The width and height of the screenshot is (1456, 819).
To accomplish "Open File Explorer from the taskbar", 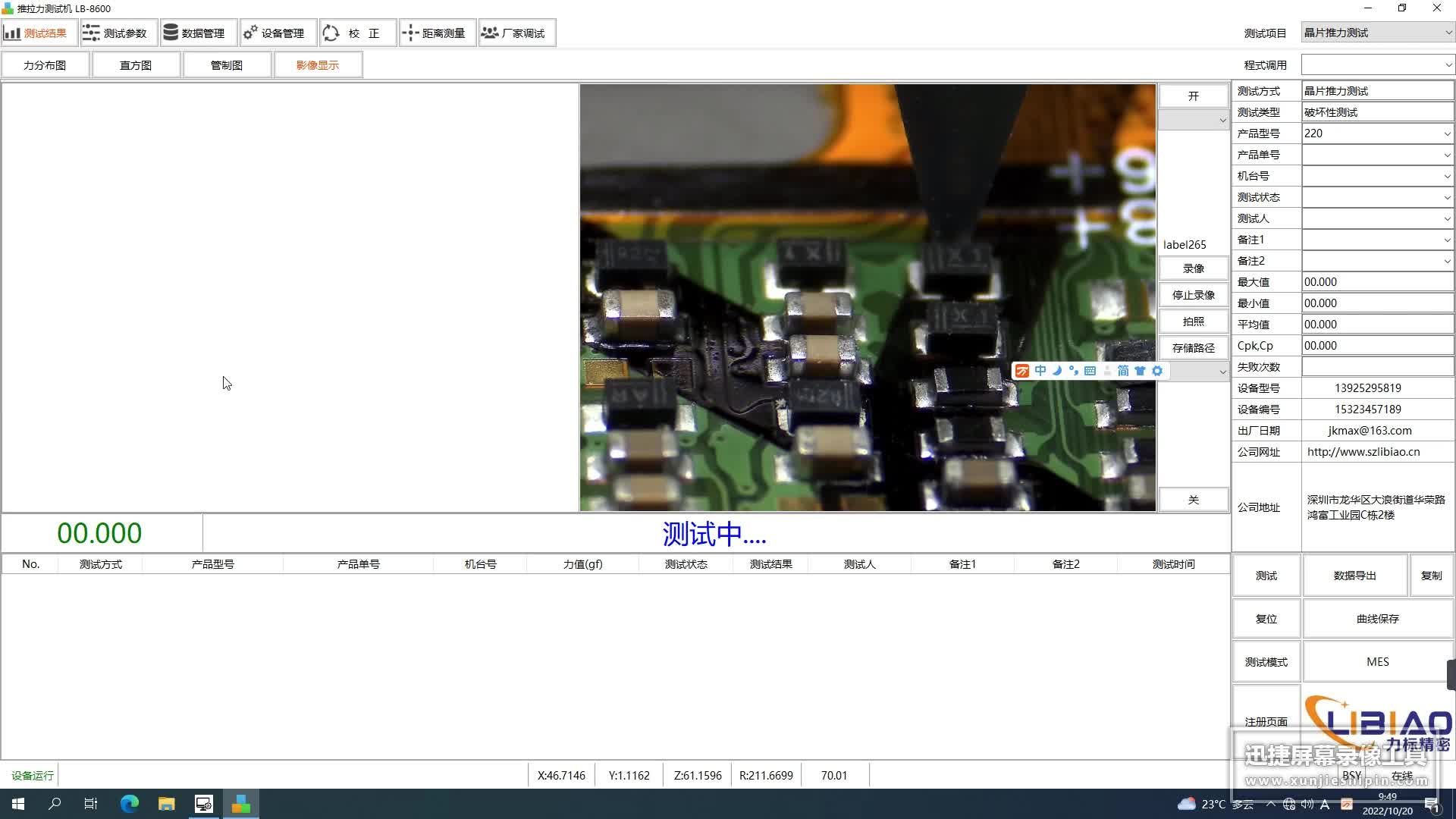I will click(167, 804).
